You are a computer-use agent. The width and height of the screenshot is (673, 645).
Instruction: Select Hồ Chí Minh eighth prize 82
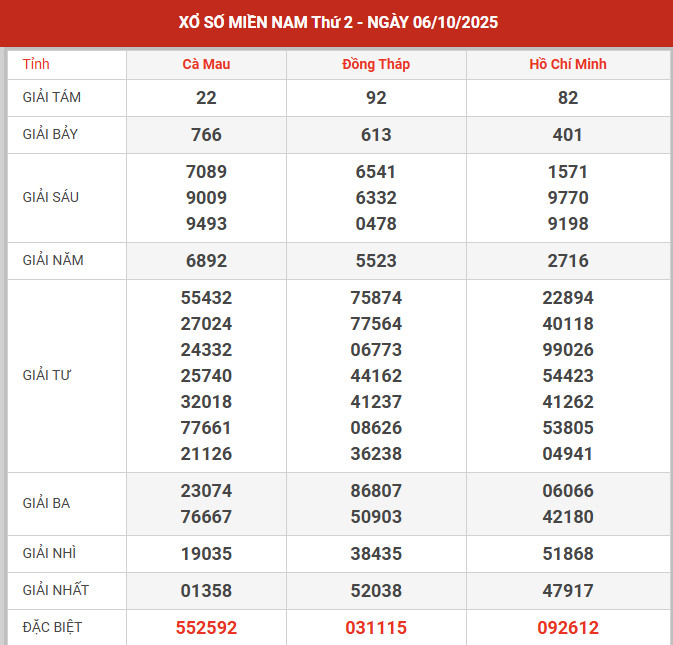(568, 98)
